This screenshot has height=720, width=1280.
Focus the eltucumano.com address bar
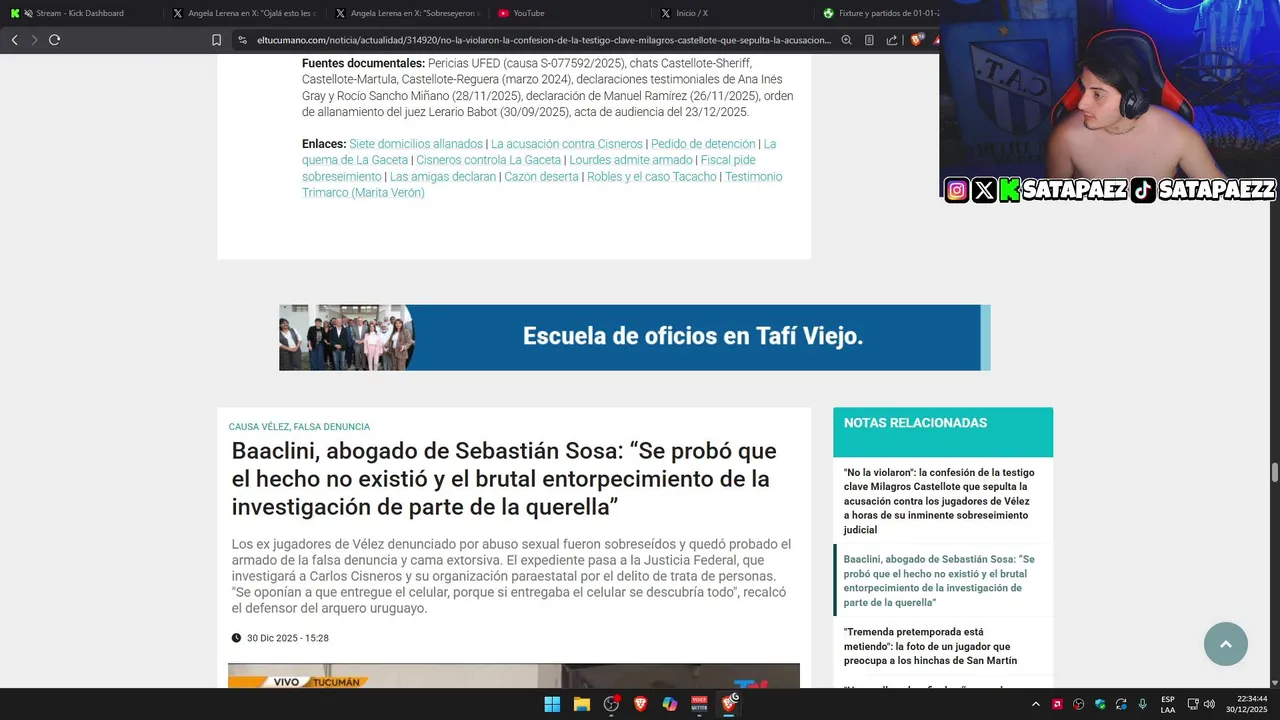[543, 40]
